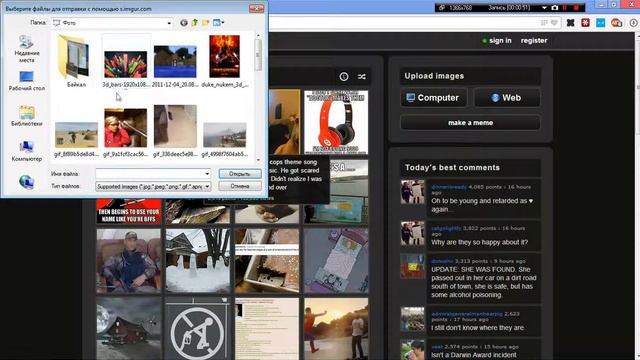The height and width of the screenshot is (360, 640).
Task: Click the heart bookmark icon in address bar
Action: tap(554, 23)
